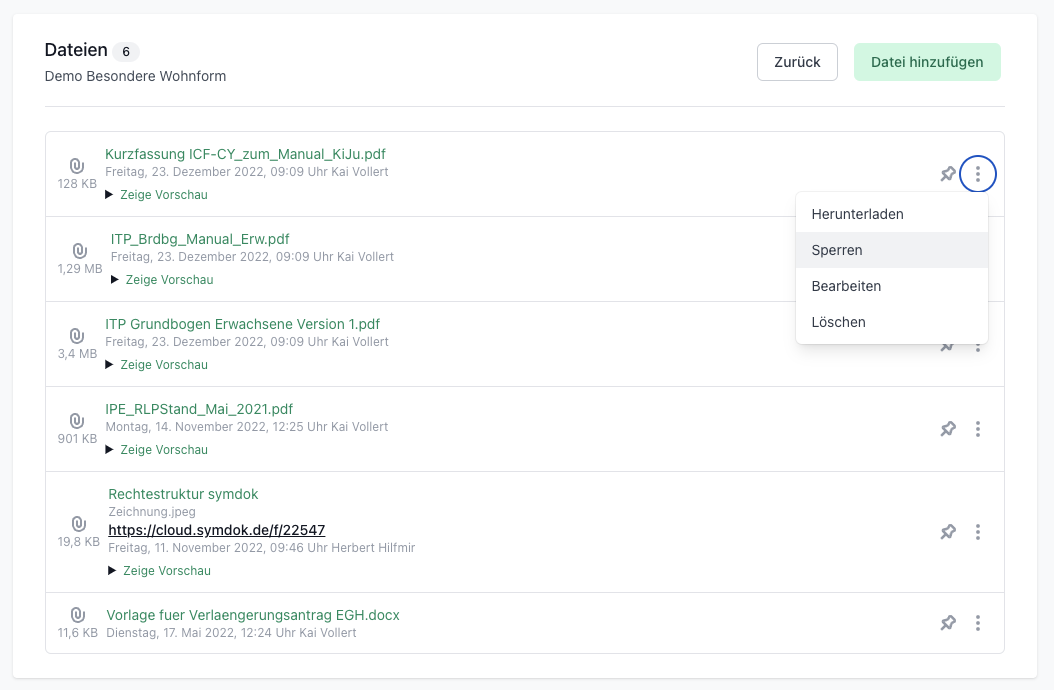Pin the Rechtestruktur symdok file

[x=948, y=532]
